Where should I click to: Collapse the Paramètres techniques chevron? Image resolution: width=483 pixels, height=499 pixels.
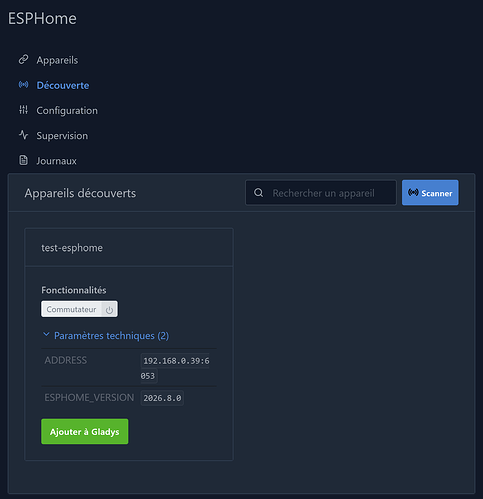[46, 334]
